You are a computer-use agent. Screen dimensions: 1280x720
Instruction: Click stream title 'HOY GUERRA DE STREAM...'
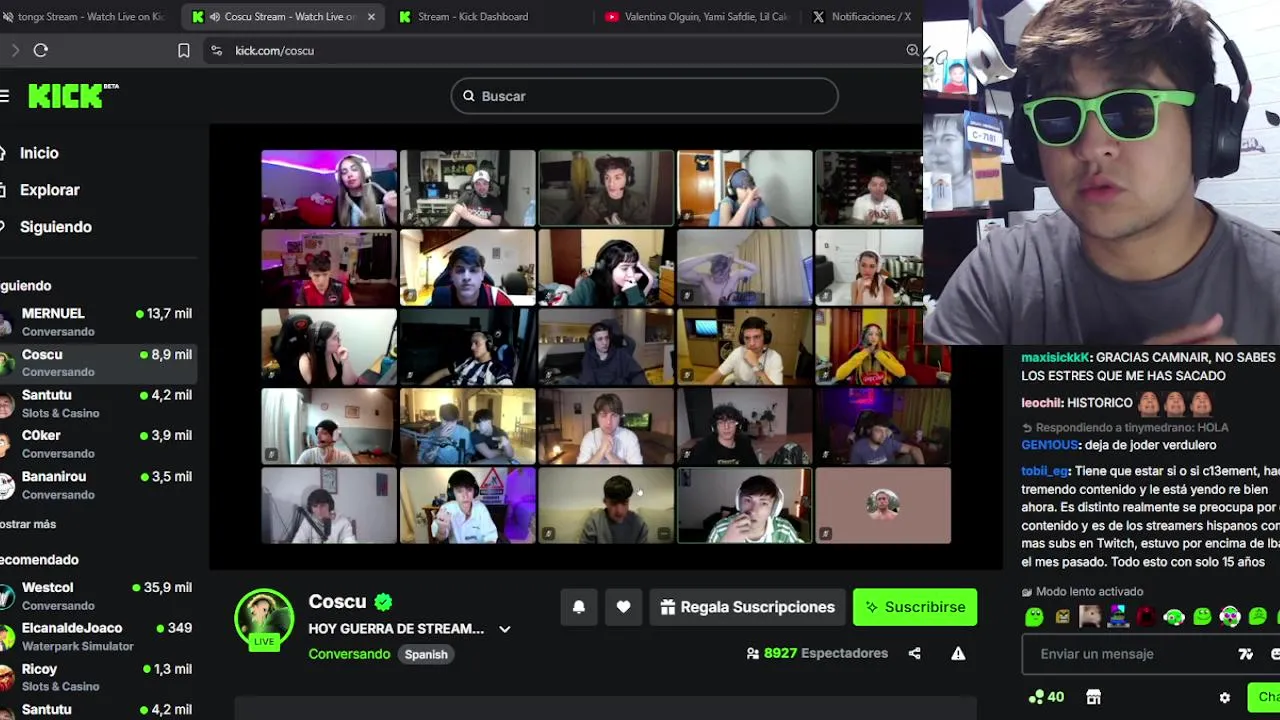point(396,629)
